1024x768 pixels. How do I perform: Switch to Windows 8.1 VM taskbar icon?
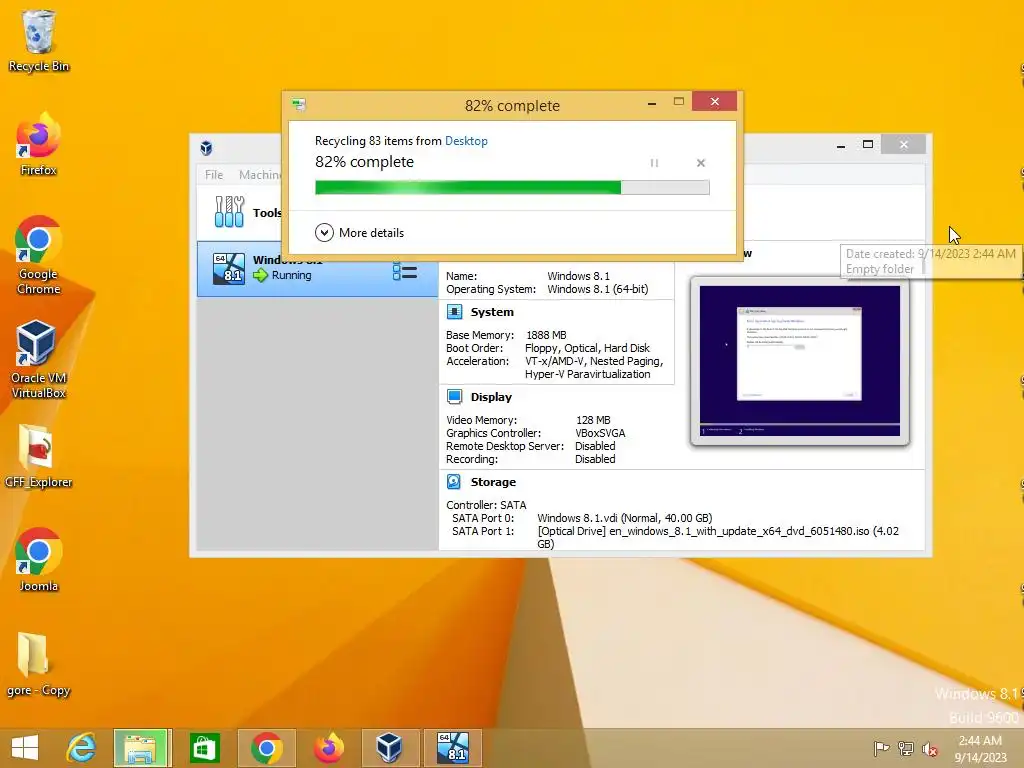453,748
